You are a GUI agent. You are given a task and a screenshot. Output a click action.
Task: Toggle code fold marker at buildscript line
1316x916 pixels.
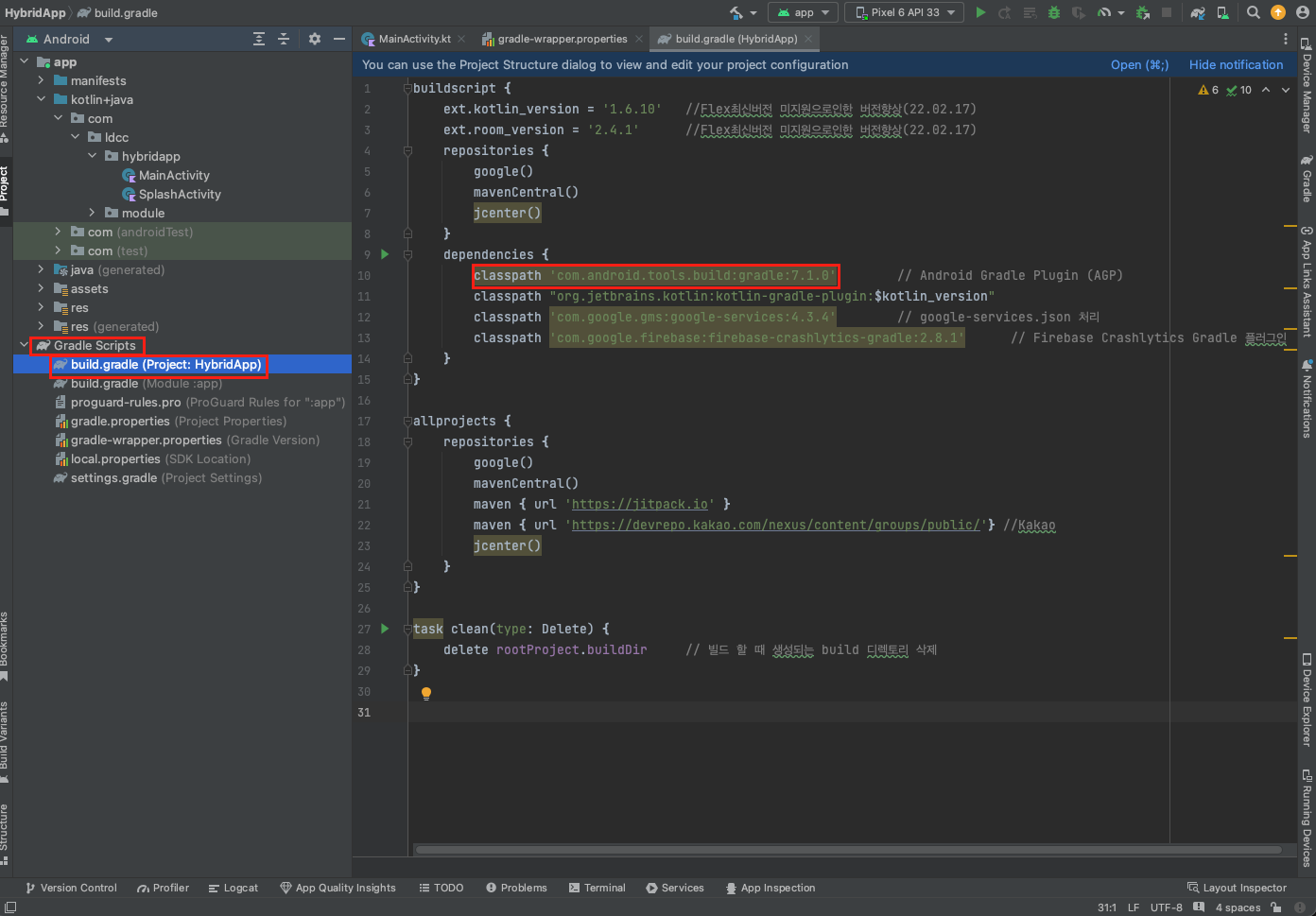pos(408,88)
